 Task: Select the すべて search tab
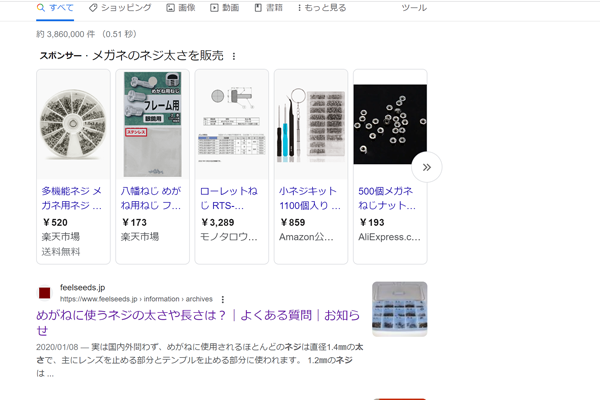pyautogui.click(x=55, y=8)
